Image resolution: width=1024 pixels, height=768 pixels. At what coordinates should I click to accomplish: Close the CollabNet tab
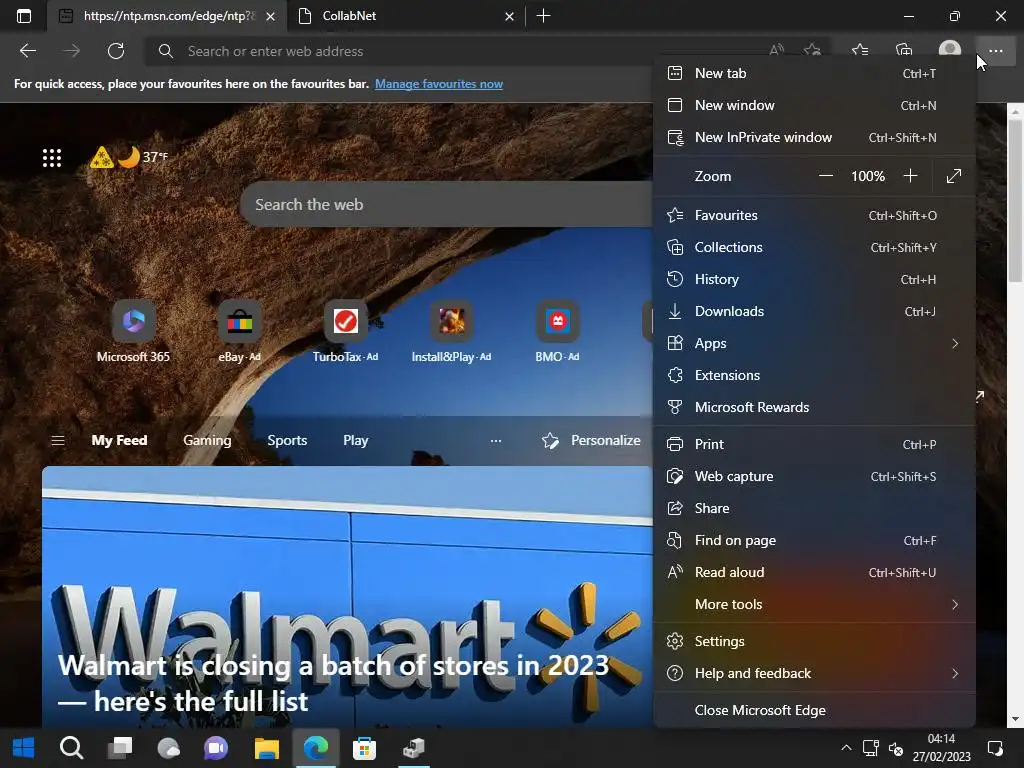pos(509,16)
